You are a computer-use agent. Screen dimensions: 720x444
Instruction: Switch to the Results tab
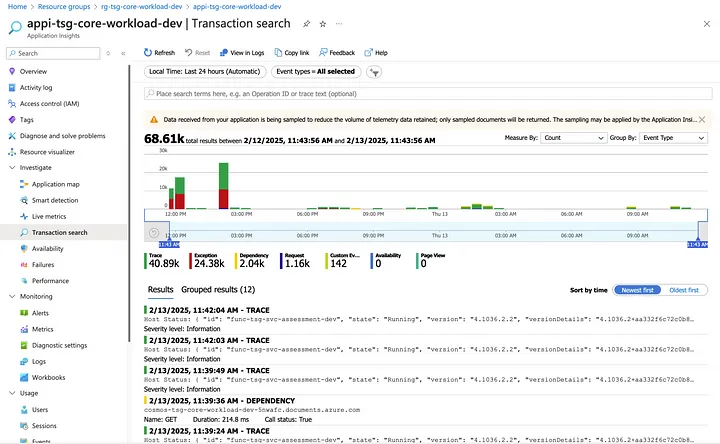click(x=160, y=290)
